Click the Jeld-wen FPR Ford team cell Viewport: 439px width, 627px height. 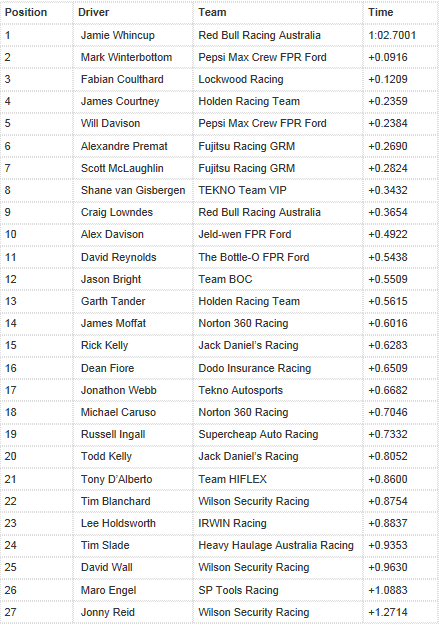245,234
